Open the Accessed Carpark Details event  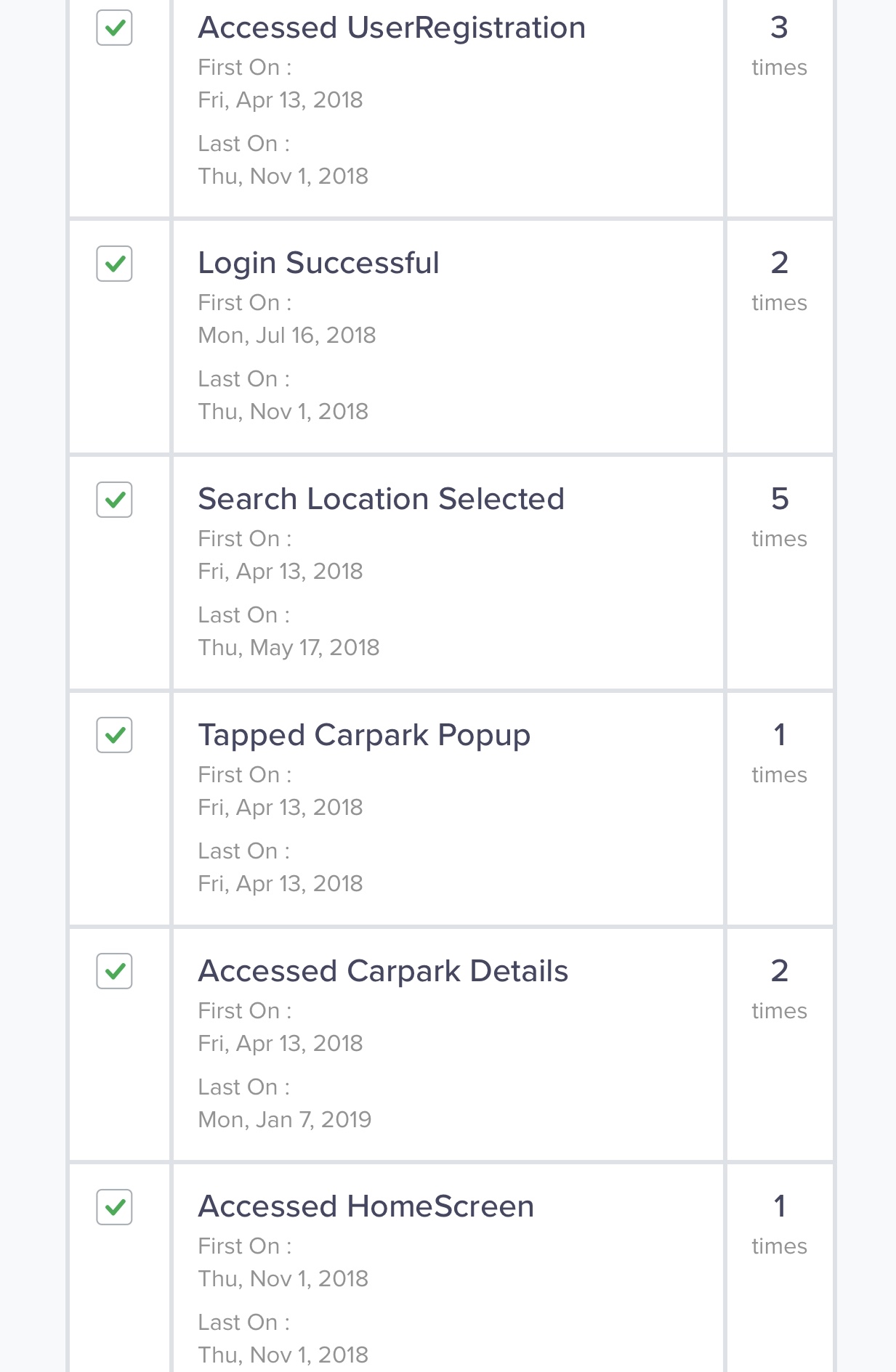coord(383,971)
